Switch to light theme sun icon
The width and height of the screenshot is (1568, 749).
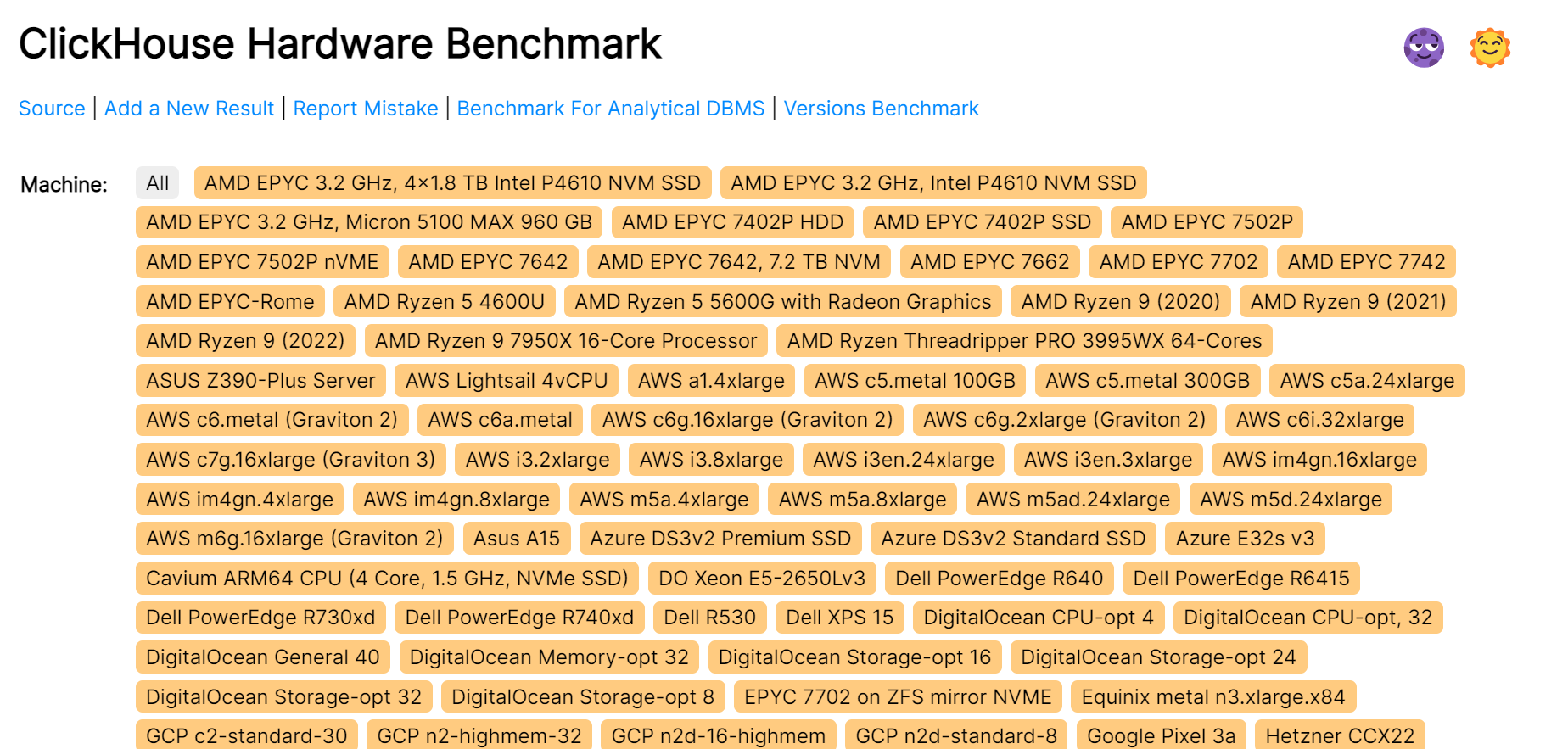pos(1490,48)
